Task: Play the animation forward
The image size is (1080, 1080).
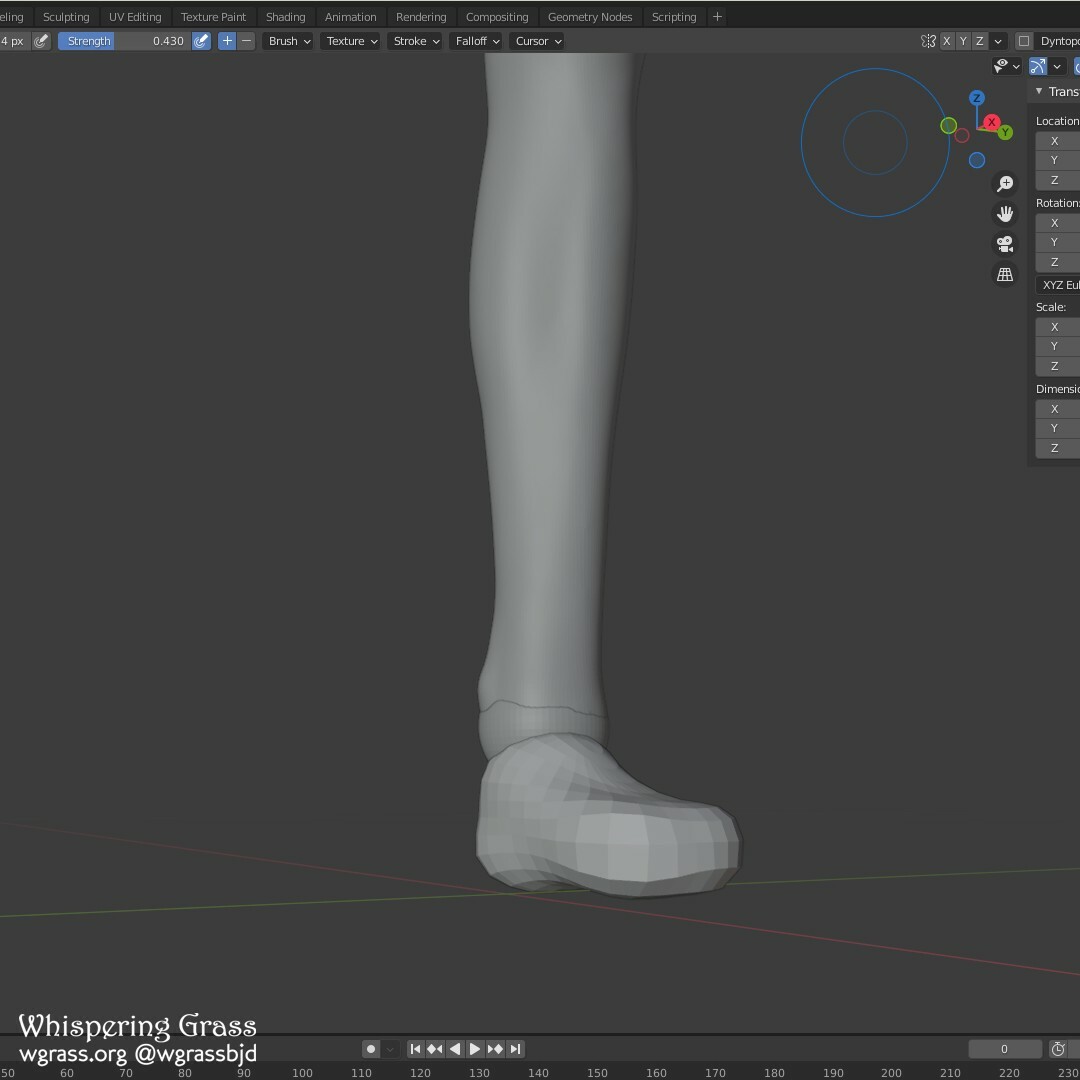Action: [x=475, y=1049]
